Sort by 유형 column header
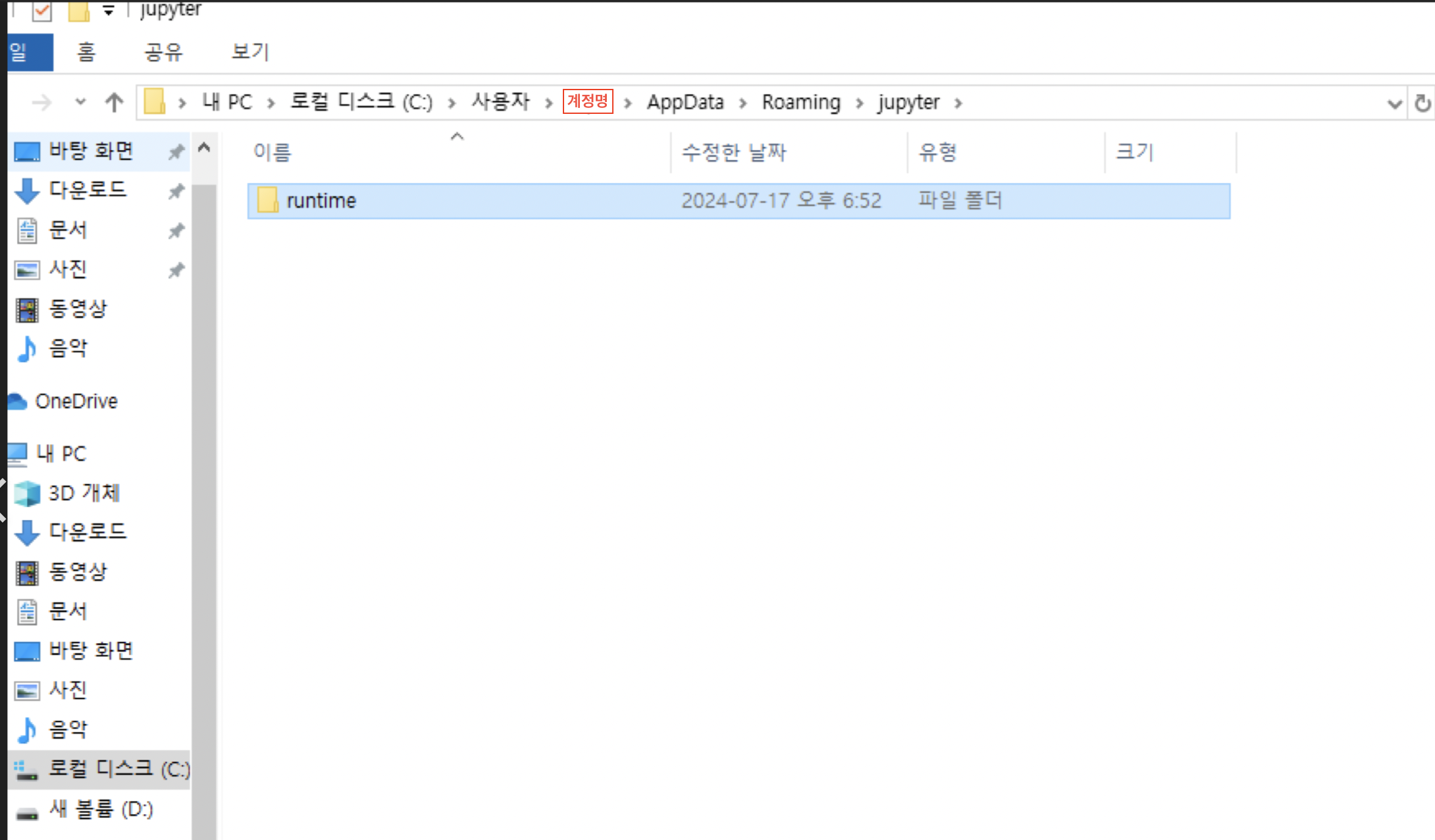1435x840 pixels. click(x=937, y=152)
